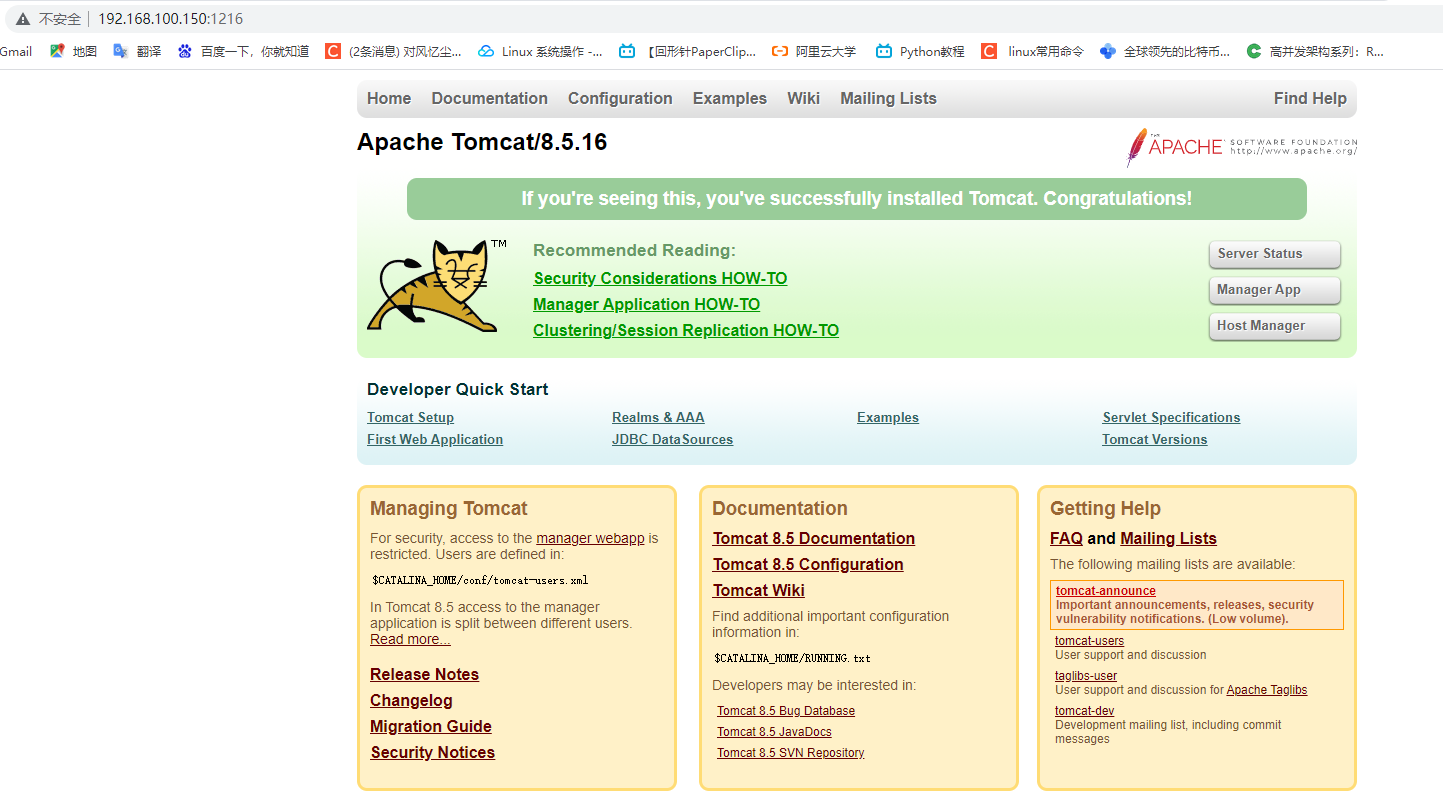1443x807 pixels.
Task: Open the 回形针PaperClip bookmark icon
Action: point(627,51)
